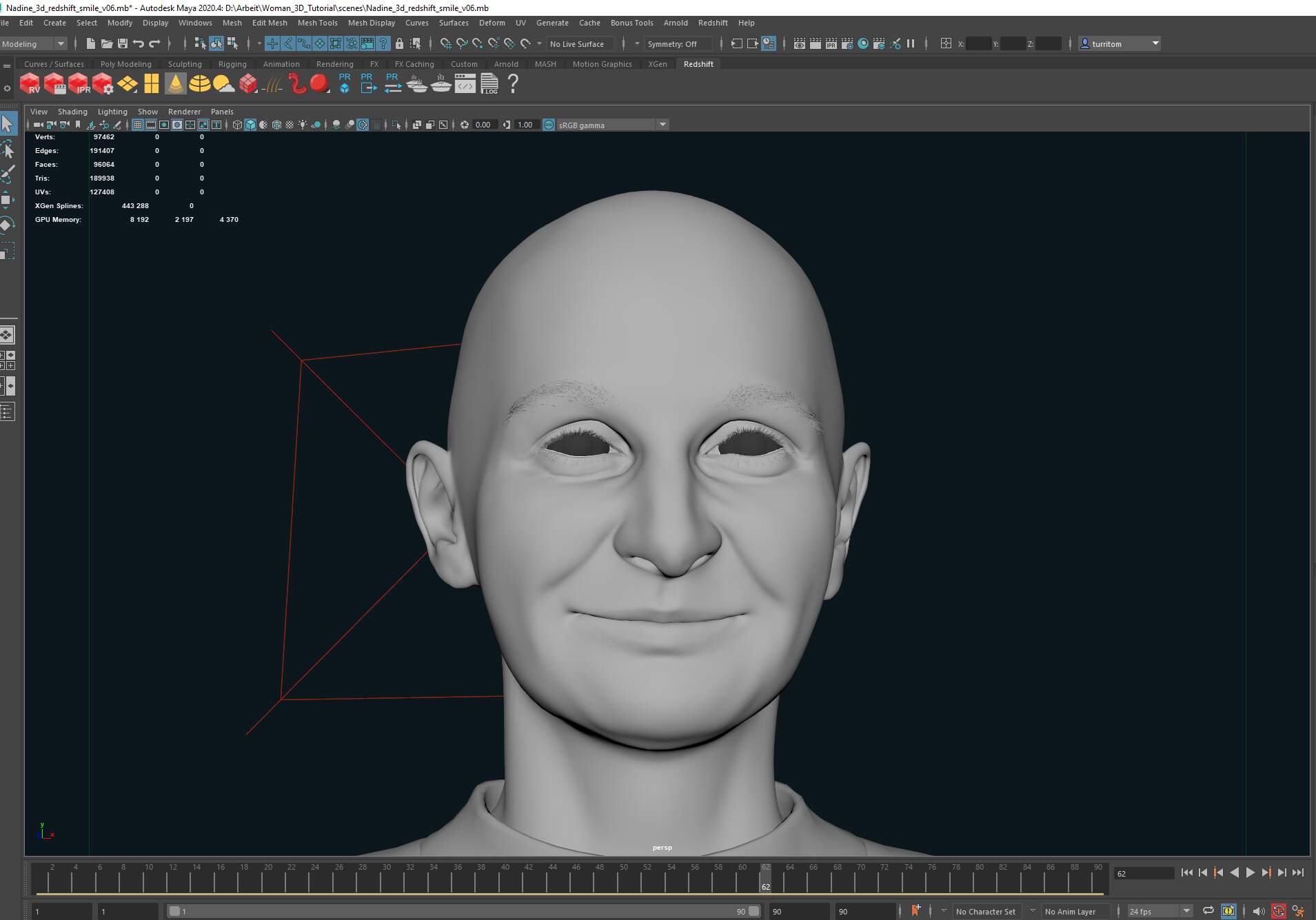The image size is (1316, 920).
Task: Mute audio playback
Action: (1259, 910)
